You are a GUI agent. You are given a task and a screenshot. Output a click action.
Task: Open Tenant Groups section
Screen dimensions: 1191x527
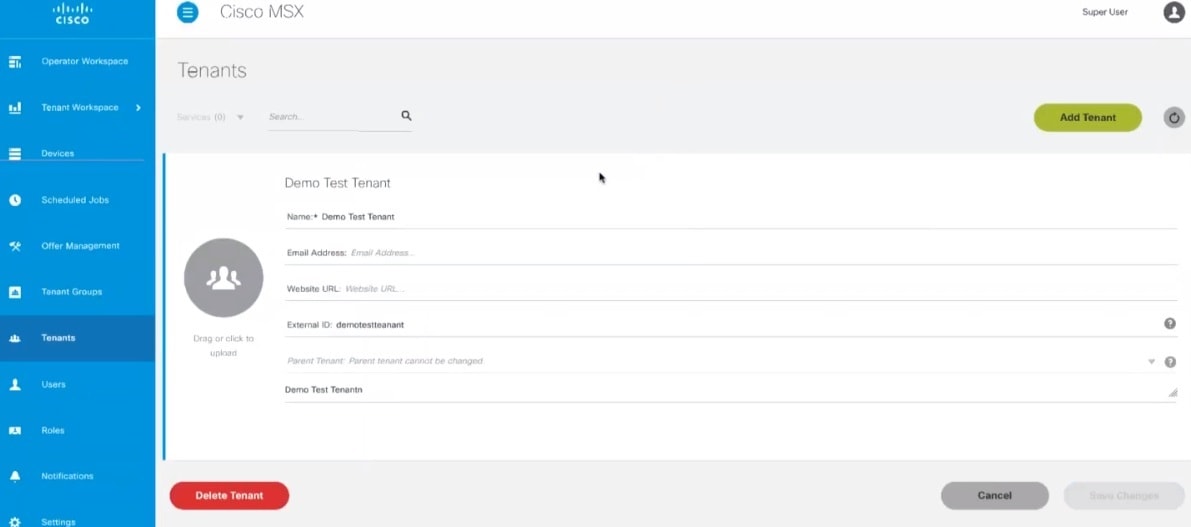pos(71,292)
